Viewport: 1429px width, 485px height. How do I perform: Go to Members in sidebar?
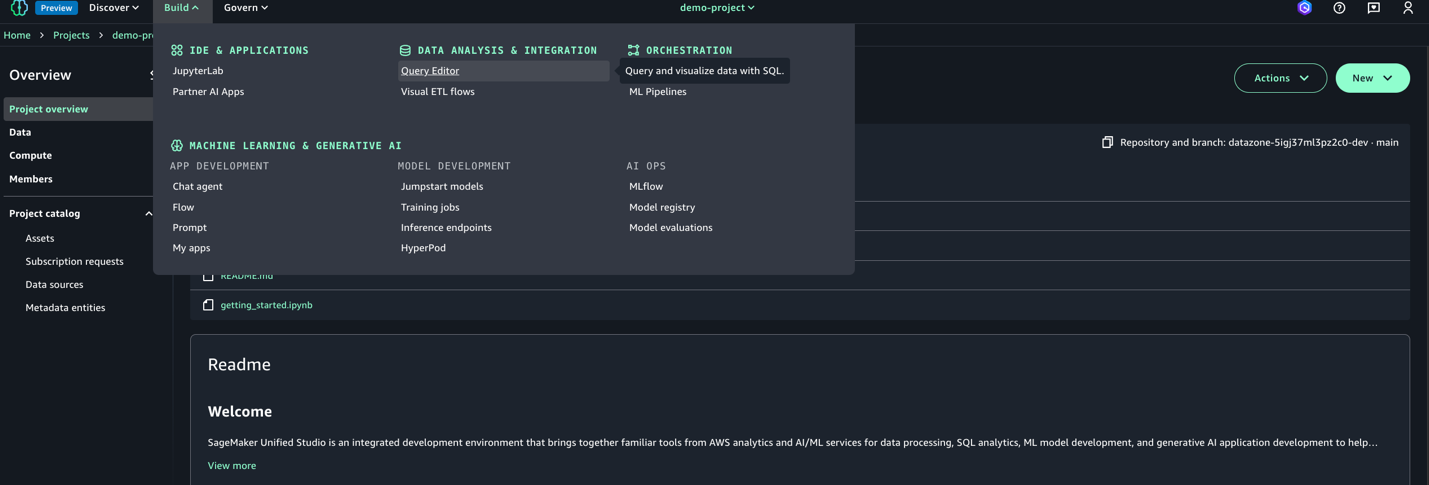point(31,179)
